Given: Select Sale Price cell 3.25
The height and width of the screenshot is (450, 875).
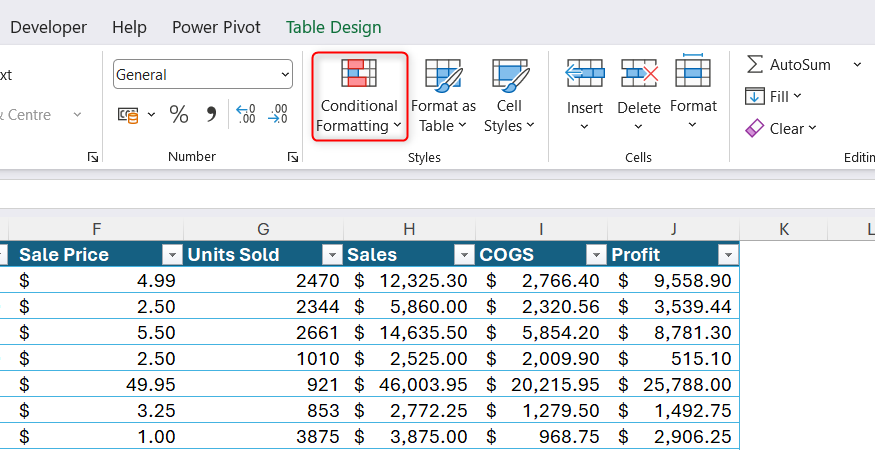Looking at the screenshot, I should click(x=96, y=410).
